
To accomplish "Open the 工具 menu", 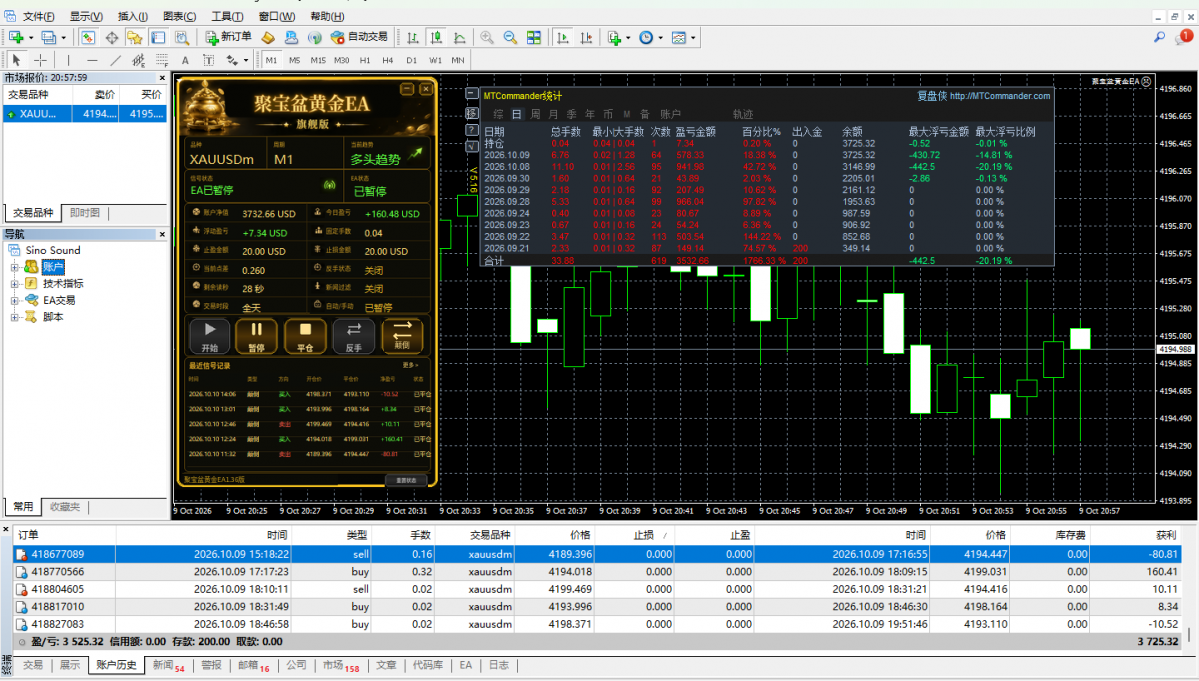I will pos(227,16).
